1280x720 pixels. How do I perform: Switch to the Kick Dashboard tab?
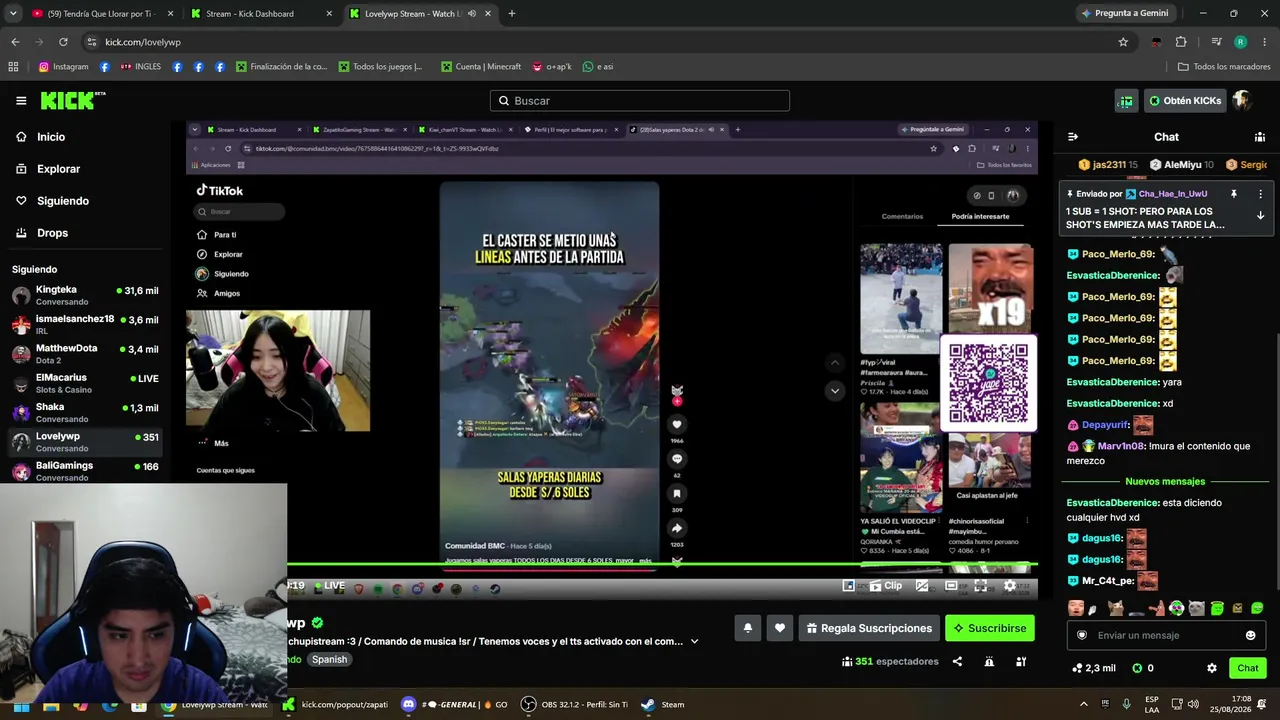coord(262,14)
